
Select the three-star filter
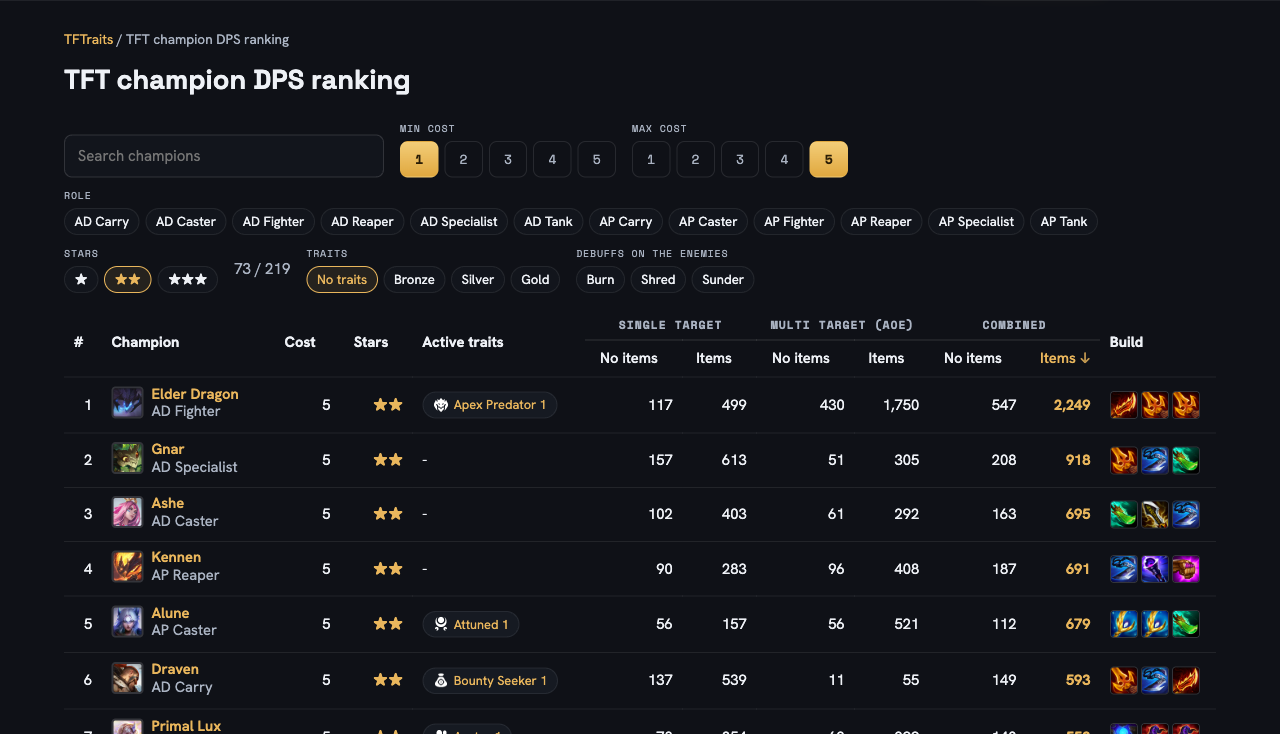188,280
